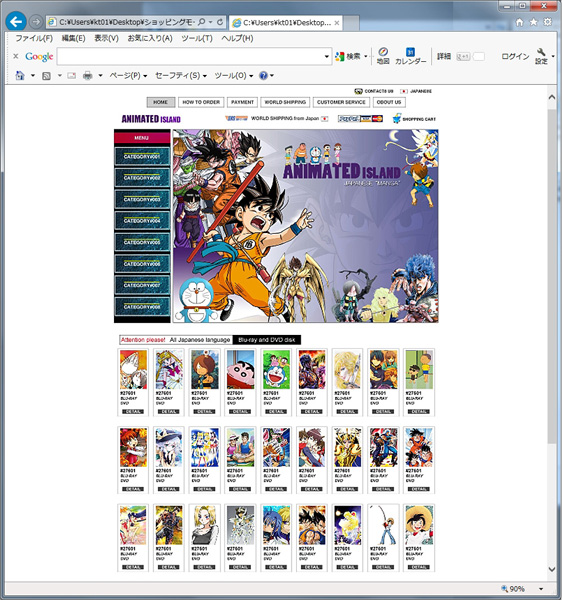Viewport: 562px width, 600px height.
Task: Expand the print icon dropdown arrow
Action: [x=100, y=76]
